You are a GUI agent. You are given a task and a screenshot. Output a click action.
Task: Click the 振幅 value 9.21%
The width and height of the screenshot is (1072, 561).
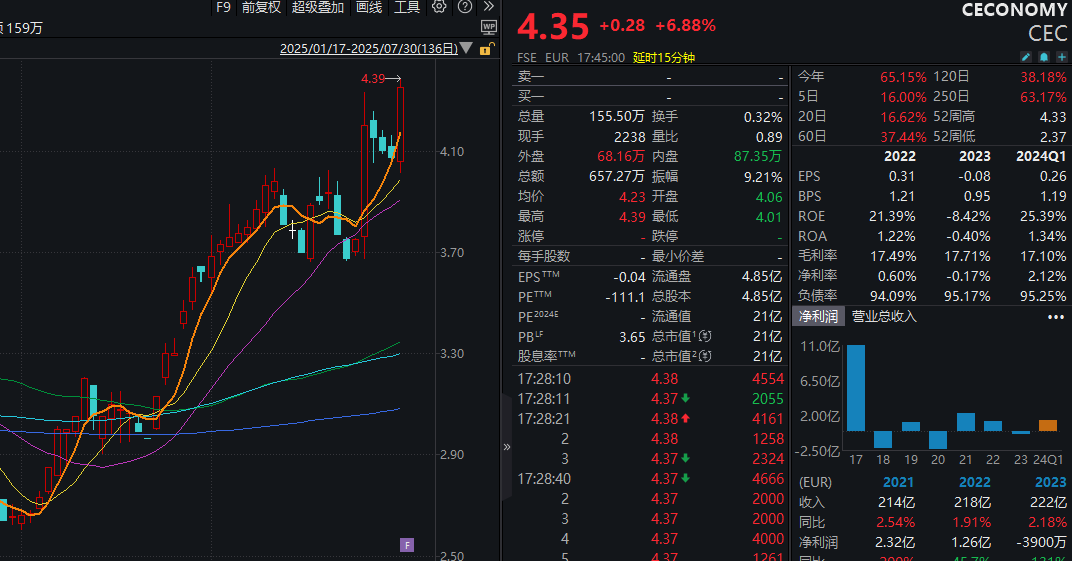[x=763, y=177]
